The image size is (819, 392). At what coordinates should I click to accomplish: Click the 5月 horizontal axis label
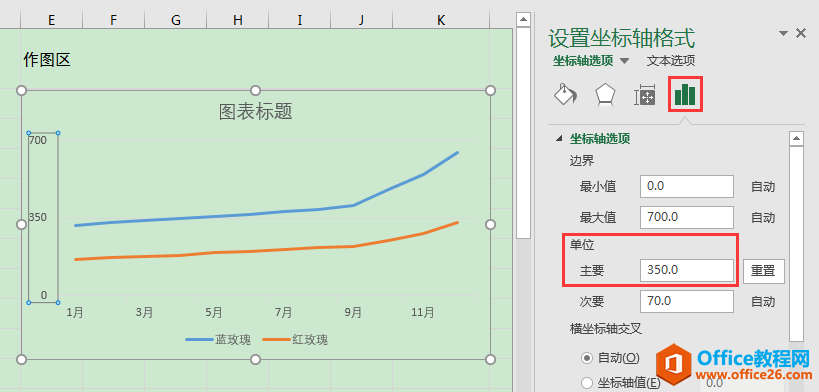(x=214, y=313)
